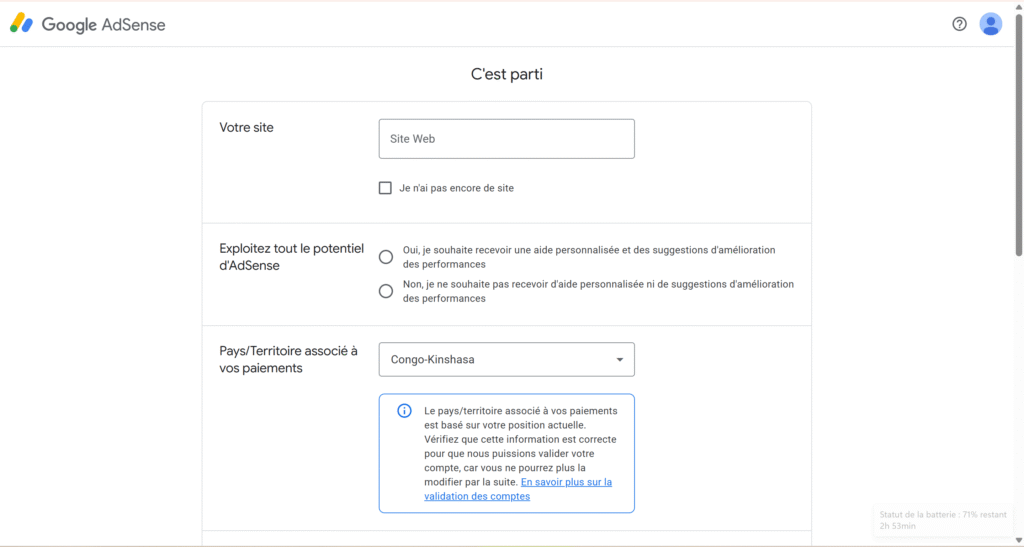The width and height of the screenshot is (1024, 547).
Task: Check "Je n'ai pas encore de site" box
Action: click(385, 188)
